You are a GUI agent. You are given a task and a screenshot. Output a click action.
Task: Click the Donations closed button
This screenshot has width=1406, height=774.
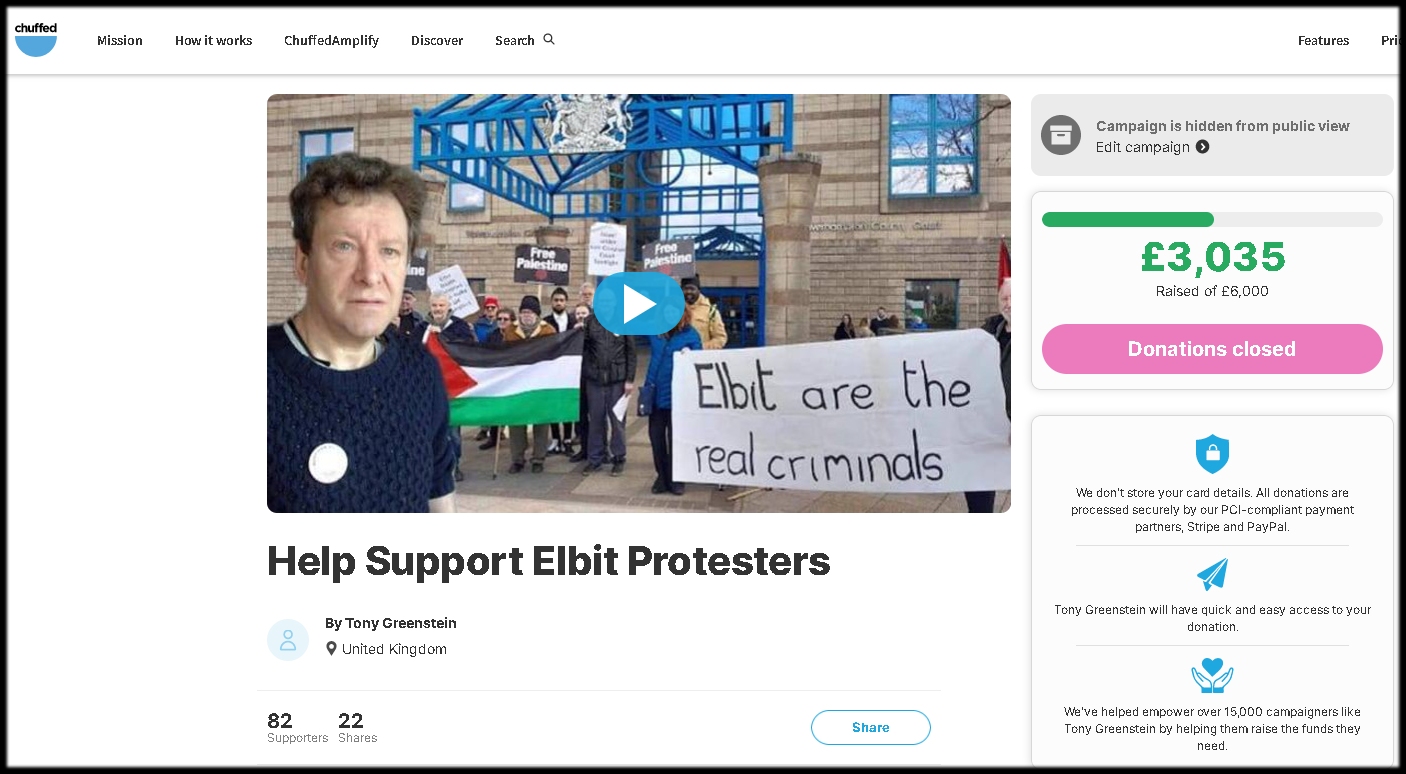point(1212,349)
